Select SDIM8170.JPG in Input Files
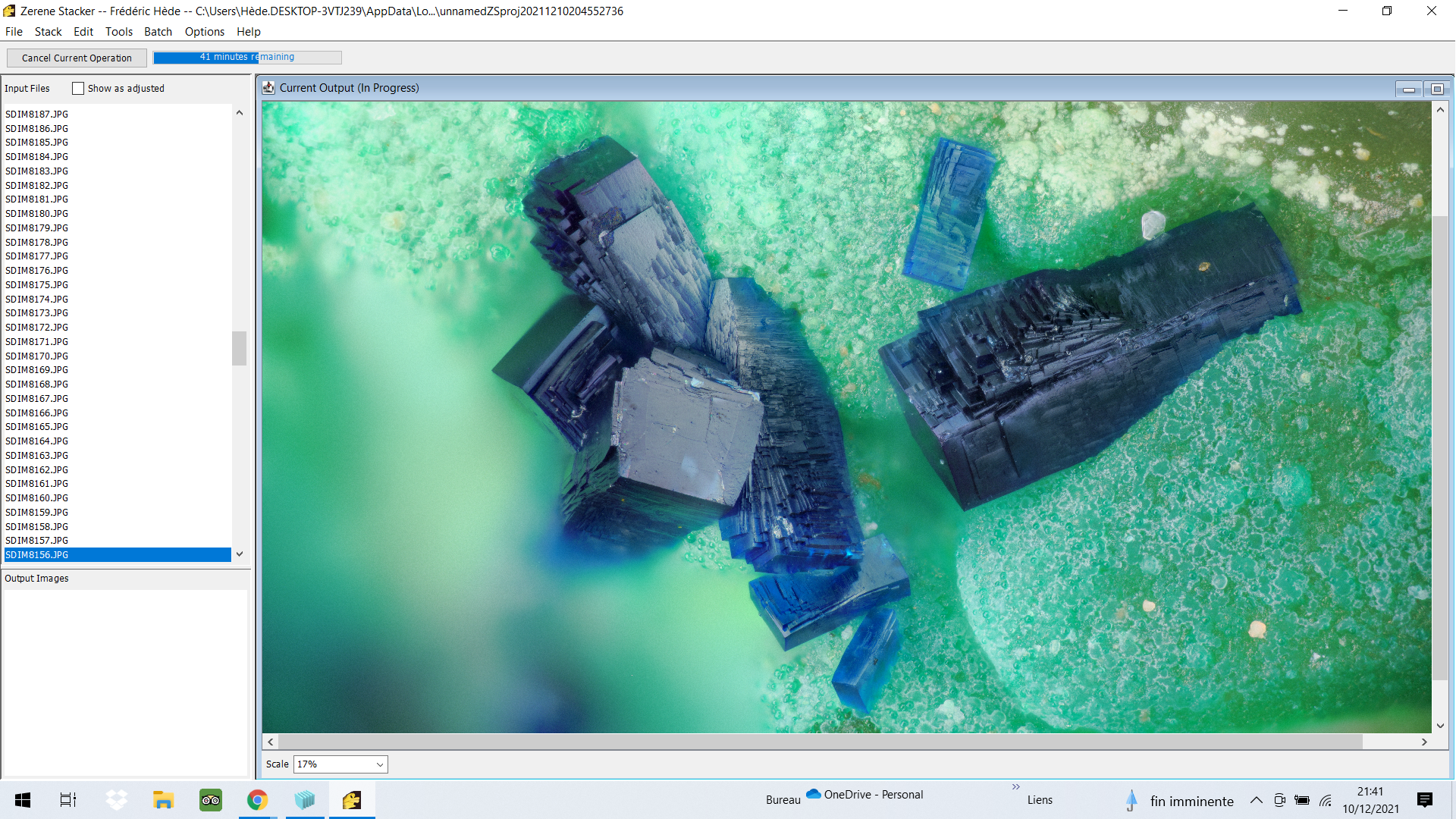The width and height of the screenshot is (1456, 819). 37,356
